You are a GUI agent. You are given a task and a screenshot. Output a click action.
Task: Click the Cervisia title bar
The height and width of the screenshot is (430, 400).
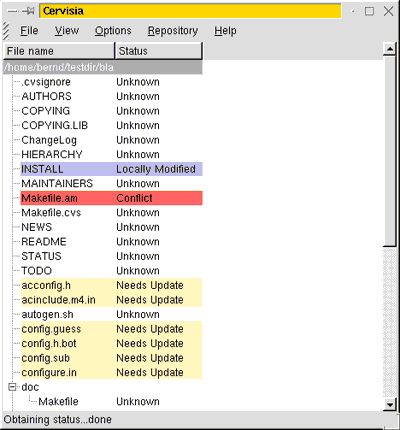190,11
